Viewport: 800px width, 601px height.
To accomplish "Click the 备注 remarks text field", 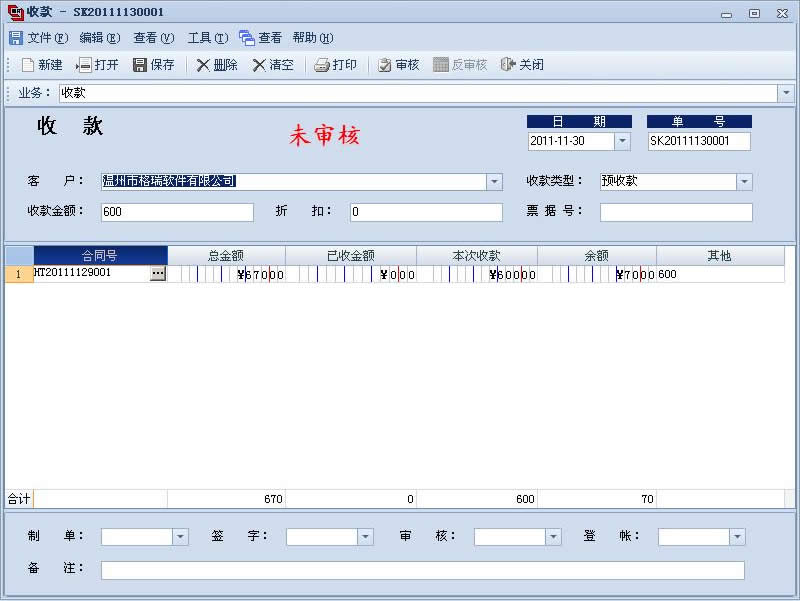I will [x=422, y=570].
